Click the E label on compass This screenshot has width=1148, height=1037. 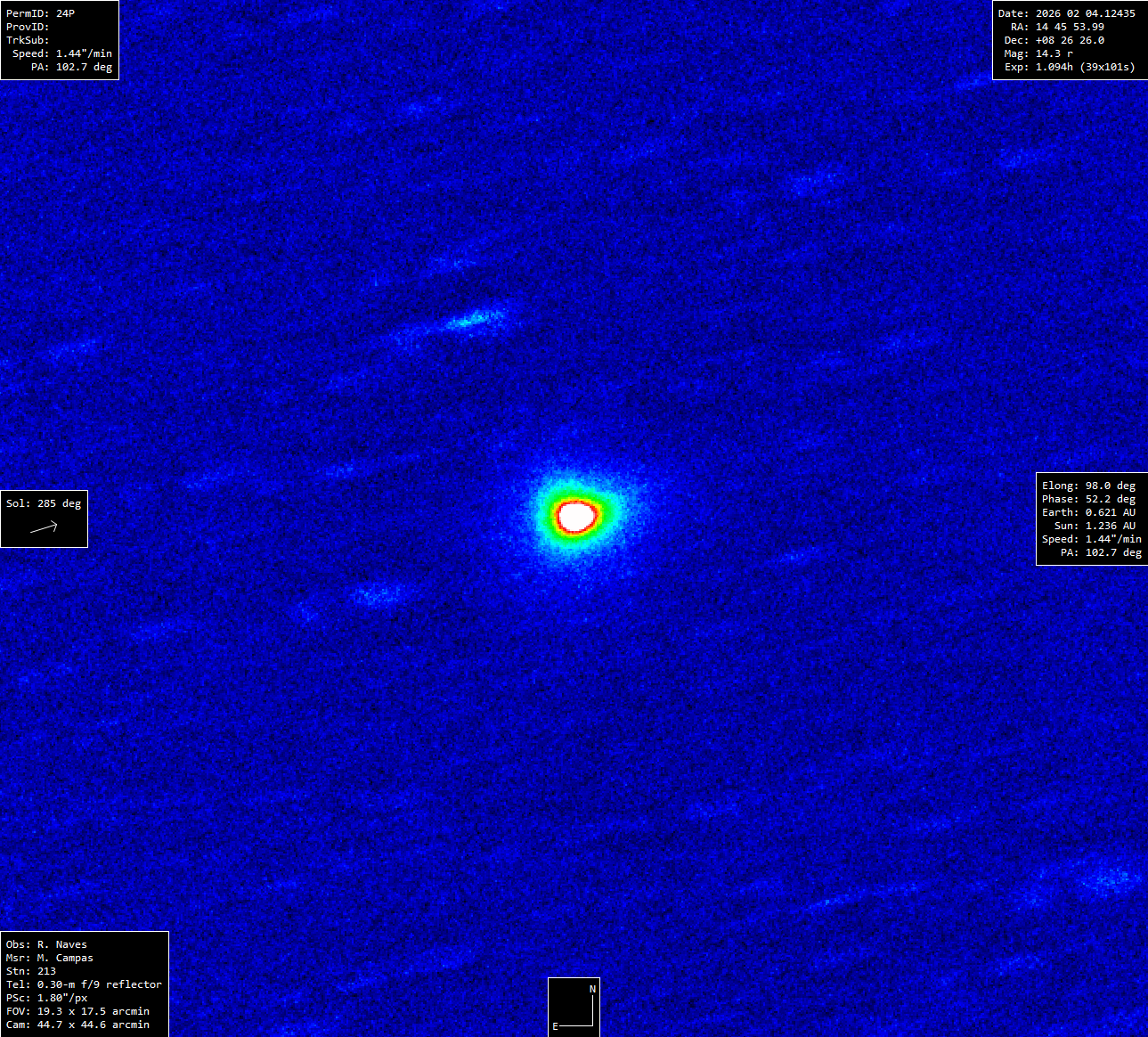pyautogui.click(x=555, y=1026)
